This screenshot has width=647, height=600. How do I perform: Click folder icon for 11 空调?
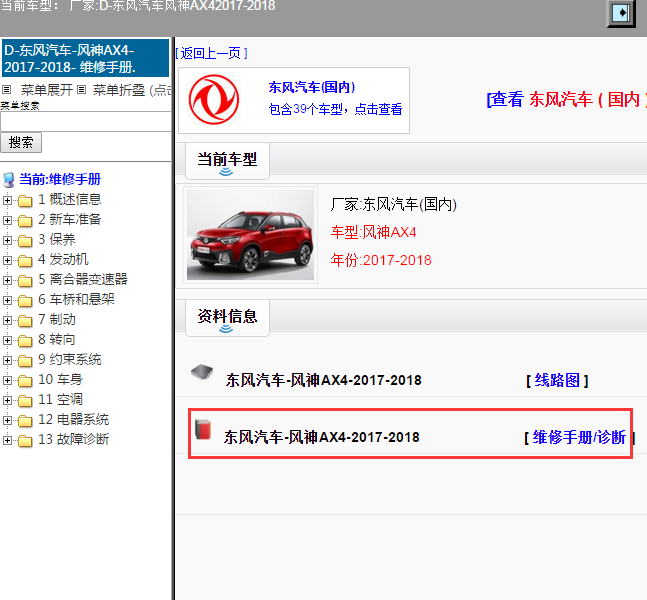[25, 401]
